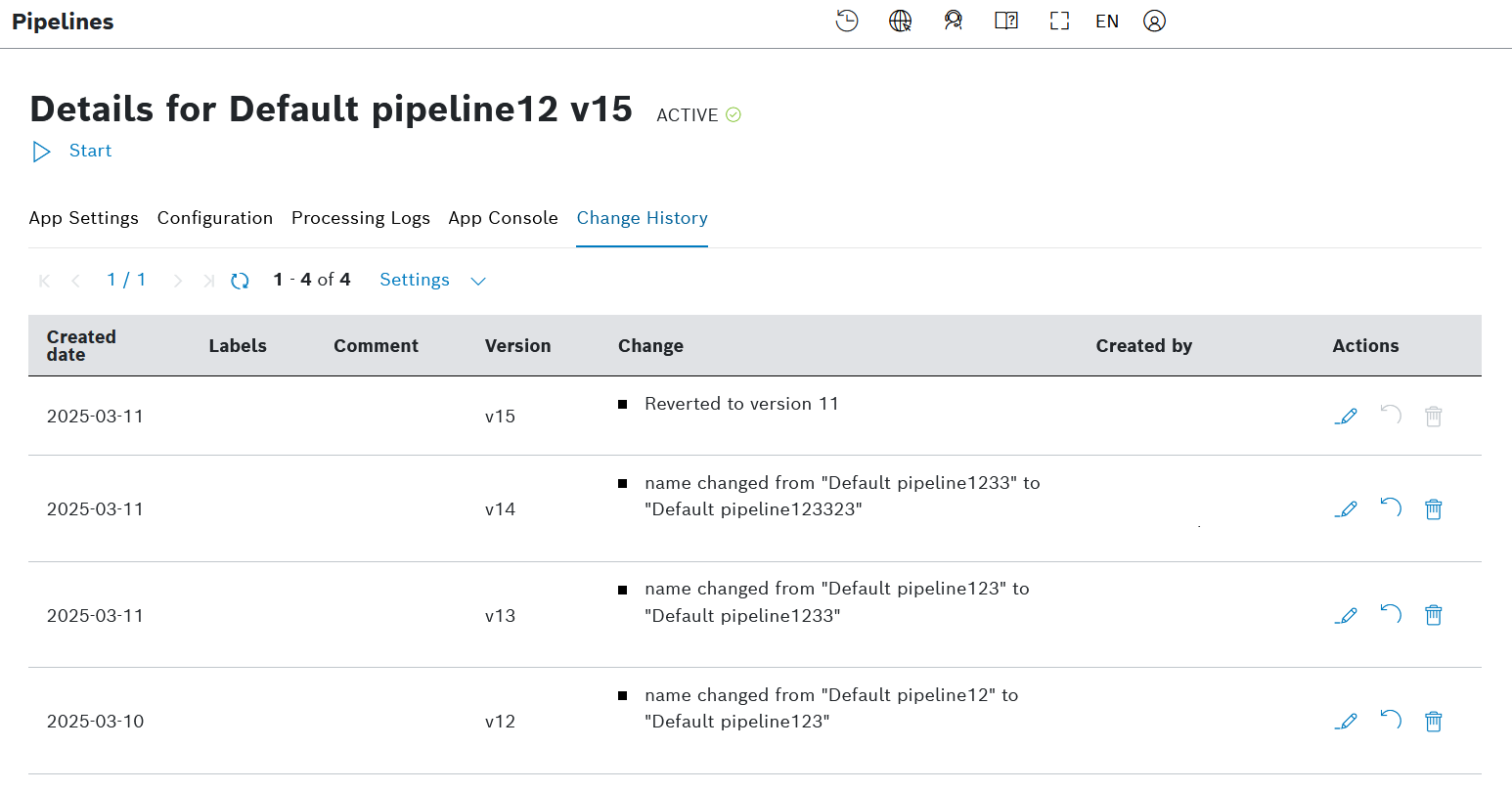Edit the v12 change history entry
The height and width of the screenshot is (792, 1512).
[1347, 722]
